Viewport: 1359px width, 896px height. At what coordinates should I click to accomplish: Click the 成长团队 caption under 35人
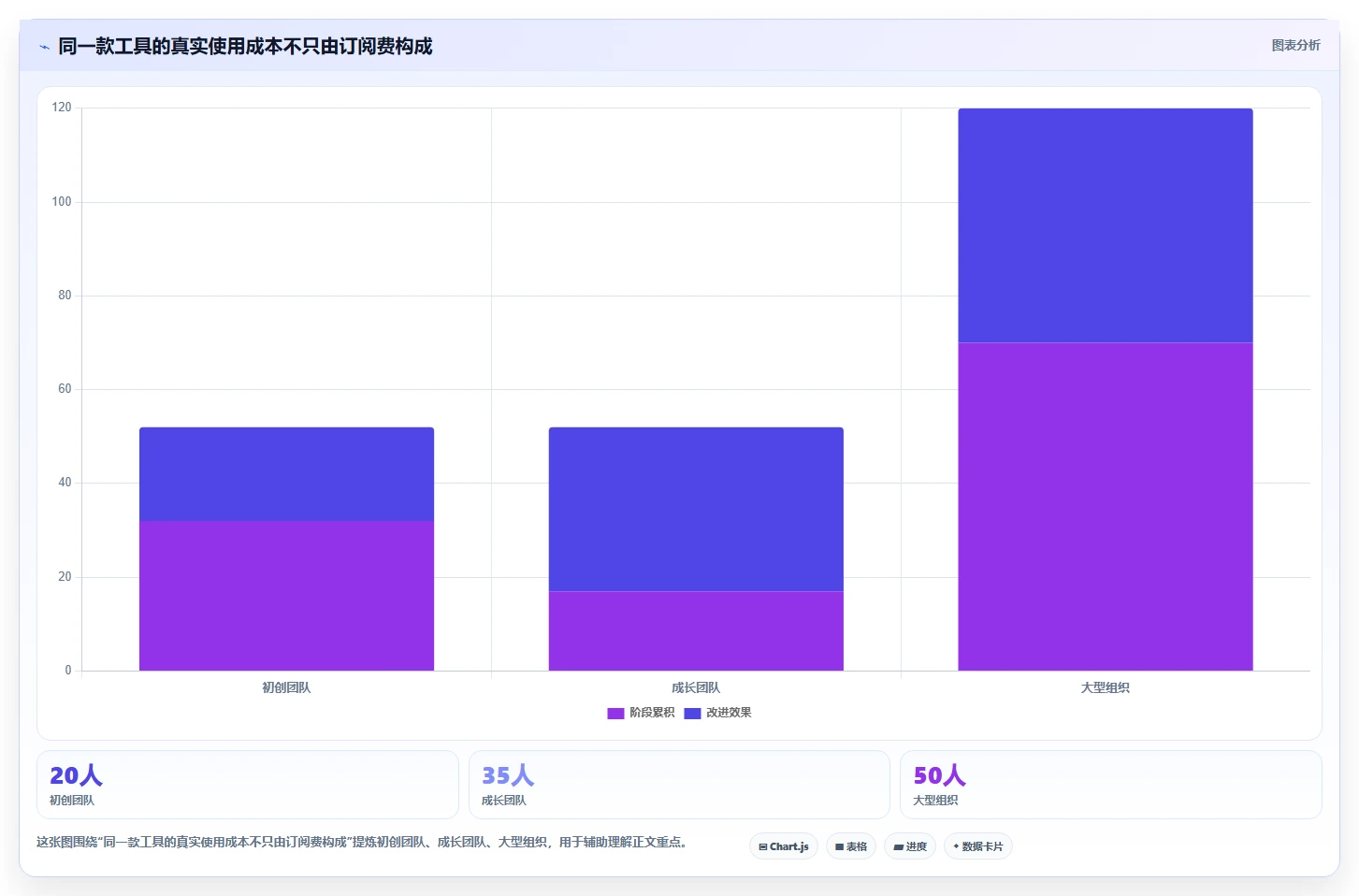click(x=504, y=801)
